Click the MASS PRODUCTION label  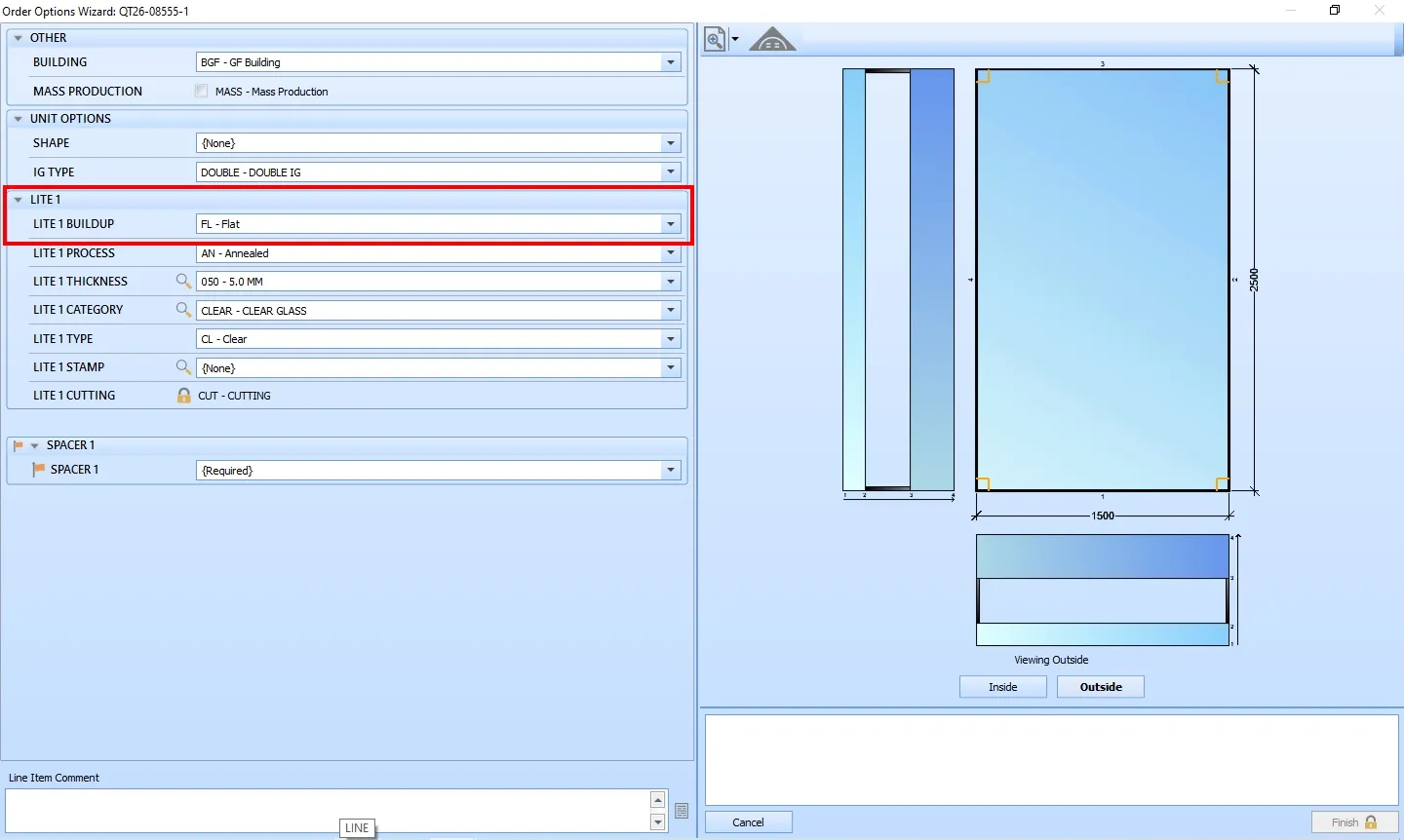pyautogui.click(x=88, y=91)
